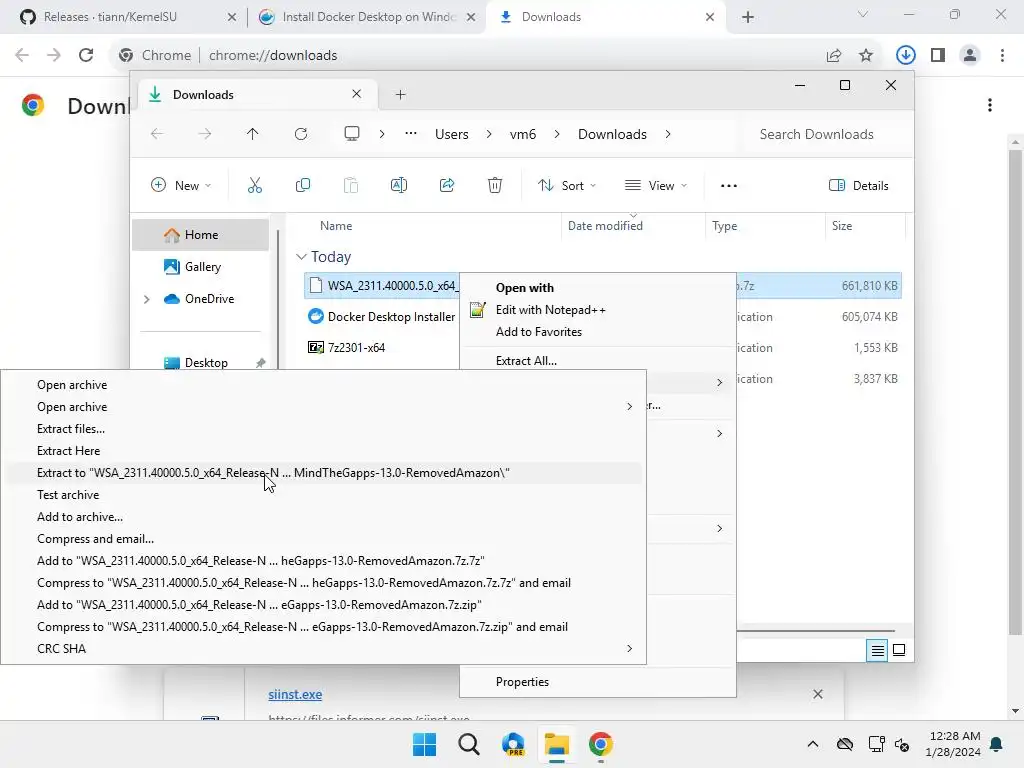Toggle the Details pane button
The height and width of the screenshot is (768, 1024).
click(858, 185)
